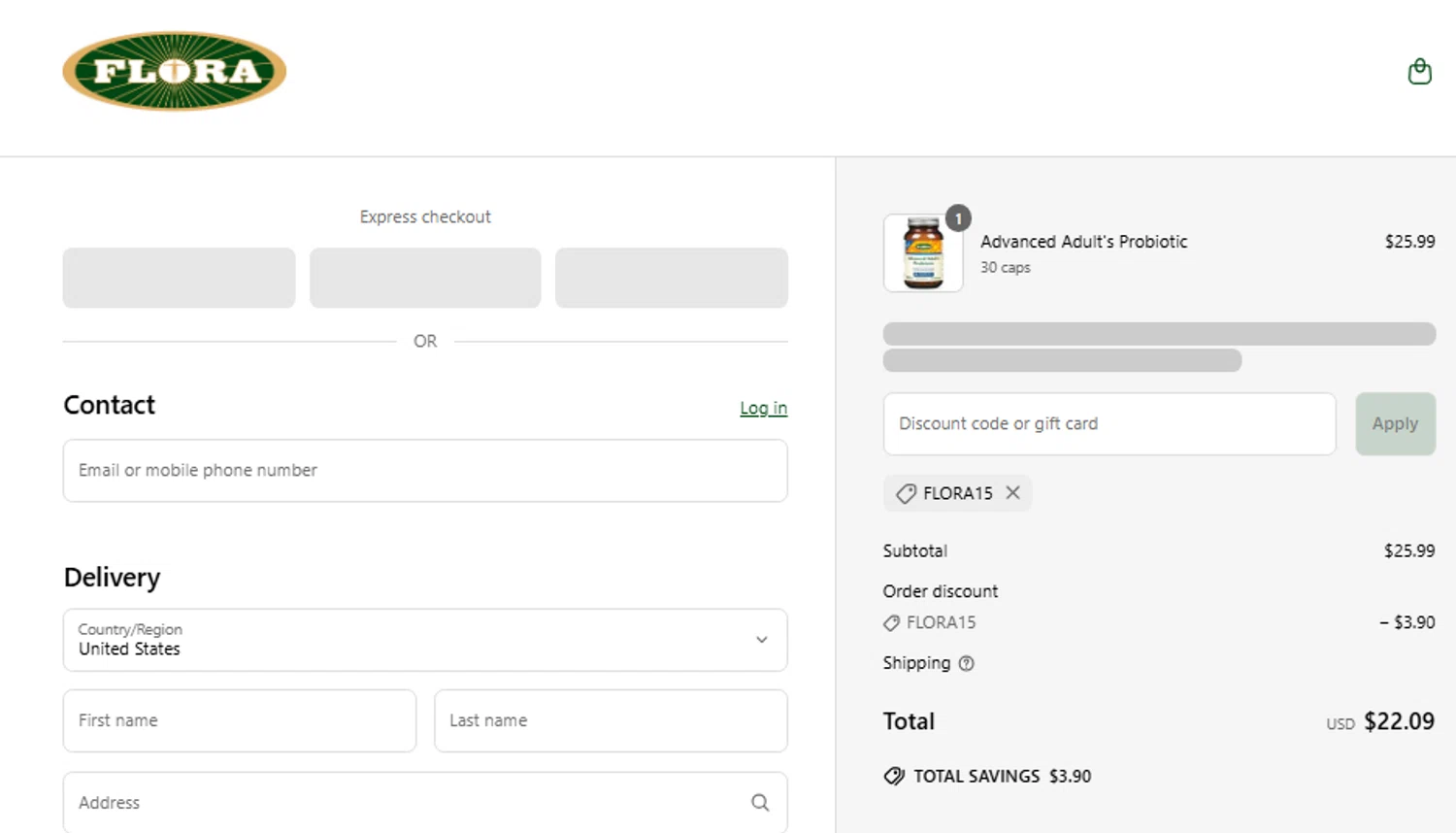Click the Total Savings tag icon
This screenshot has width=1456, height=833.
point(894,776)
